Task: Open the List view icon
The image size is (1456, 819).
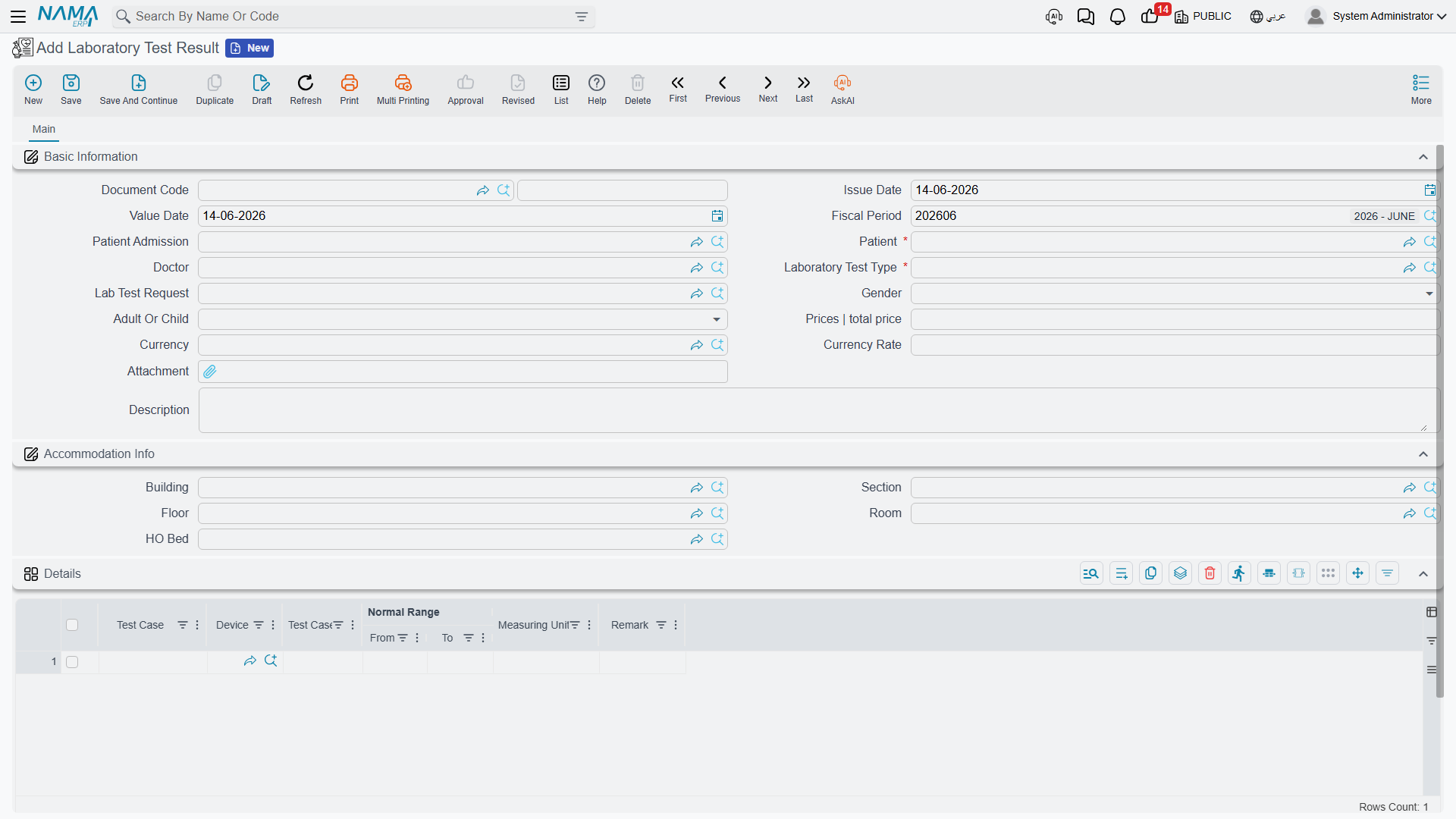Action: click(561, 83)
